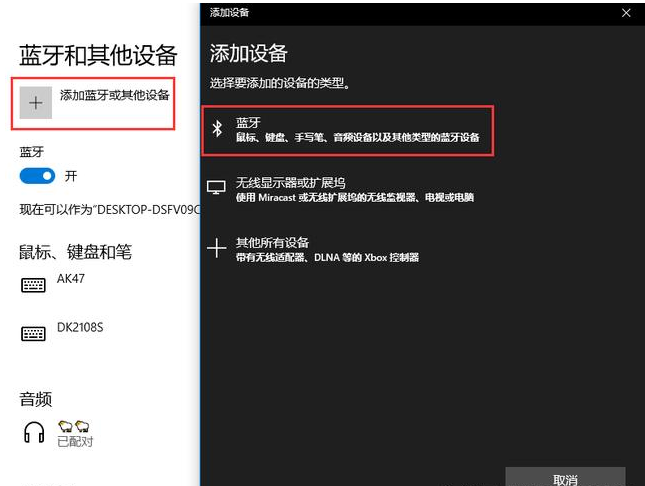Click the '已配对' status text
This screenshot has height=486, width=645.
point(75,442)
